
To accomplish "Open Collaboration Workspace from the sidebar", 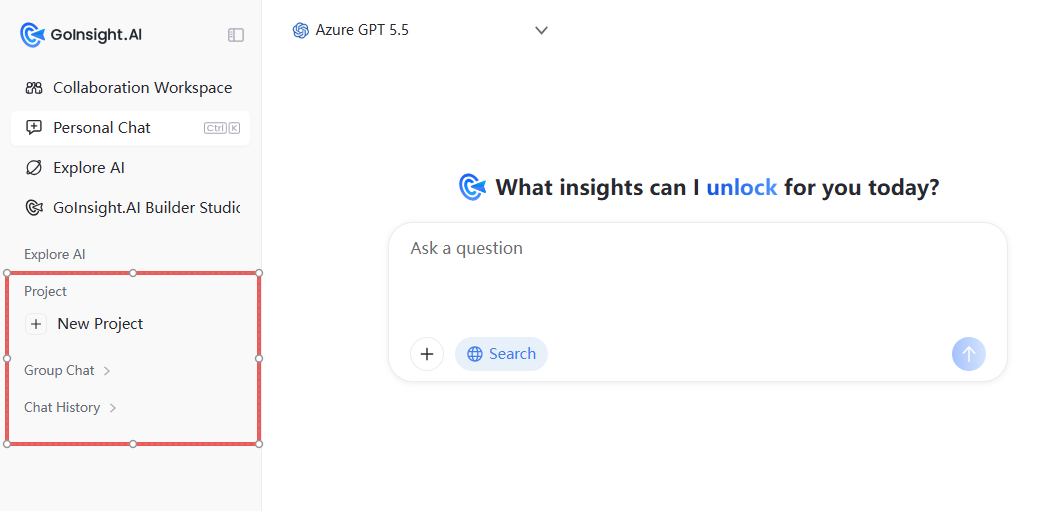I will coord(130,88).
